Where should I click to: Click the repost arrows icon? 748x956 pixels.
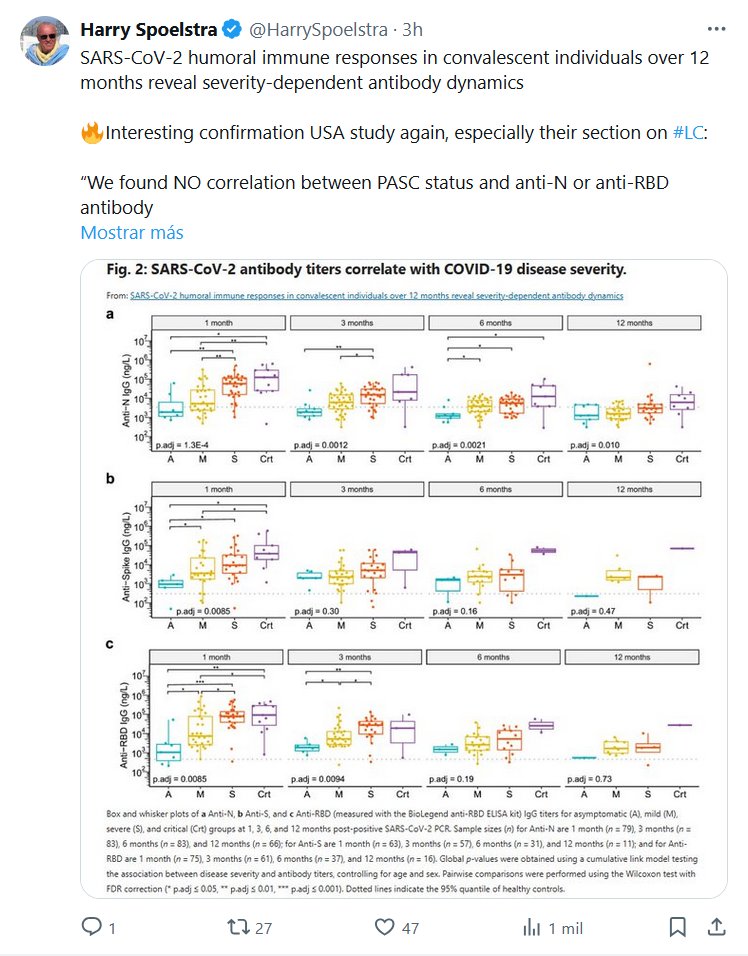point(238,928)
